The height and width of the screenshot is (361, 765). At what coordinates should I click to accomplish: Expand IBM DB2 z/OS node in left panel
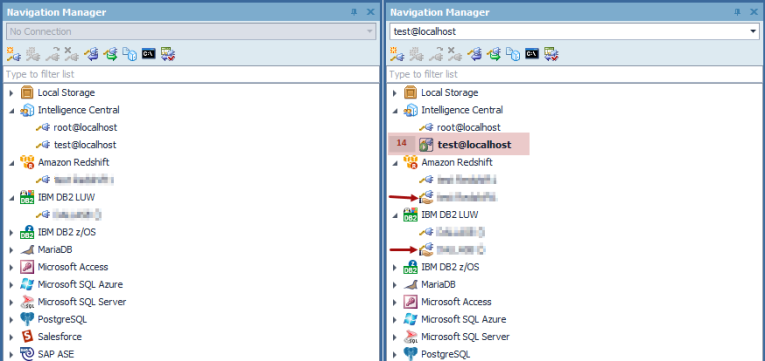coord(11,232)
